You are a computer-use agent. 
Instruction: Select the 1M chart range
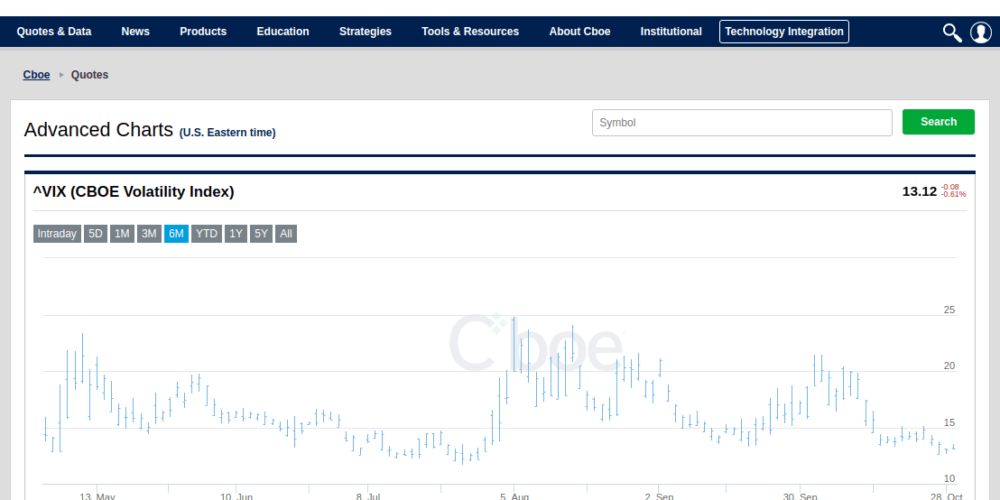(x=122, y=234)
